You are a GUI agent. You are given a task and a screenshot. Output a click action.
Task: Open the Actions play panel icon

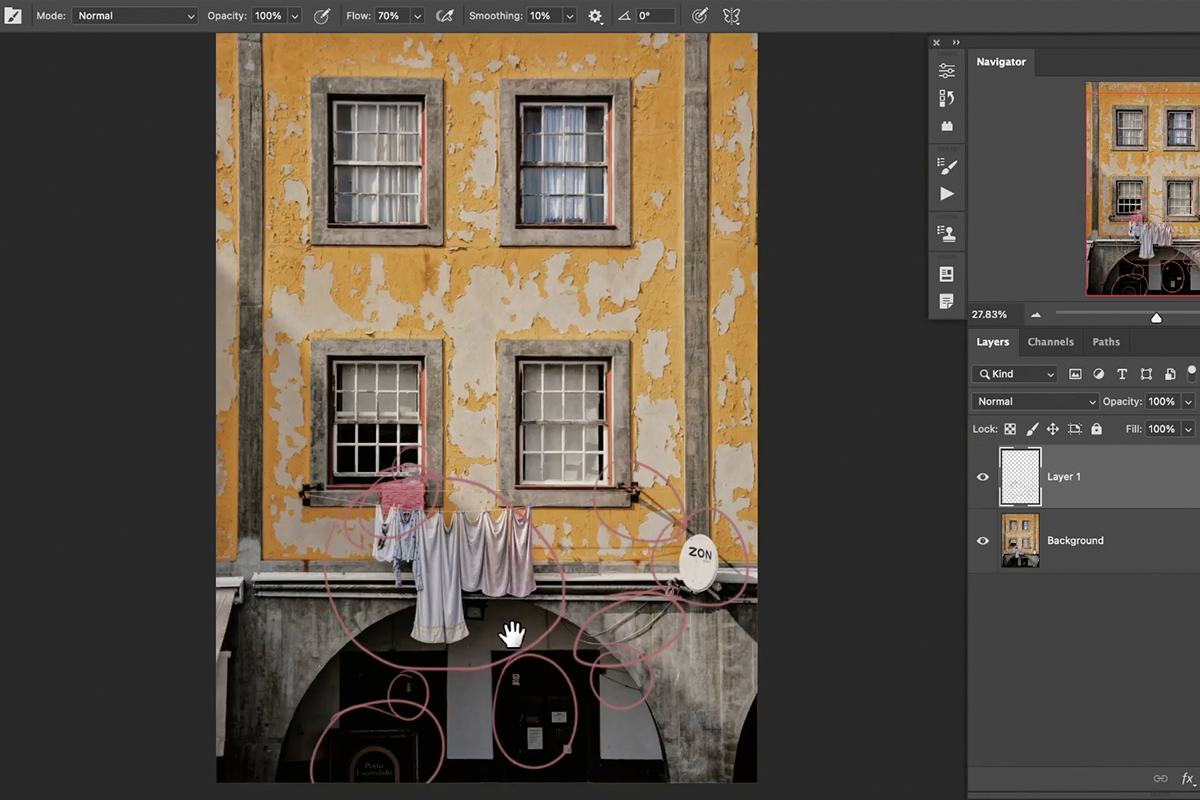coord(947,193)
